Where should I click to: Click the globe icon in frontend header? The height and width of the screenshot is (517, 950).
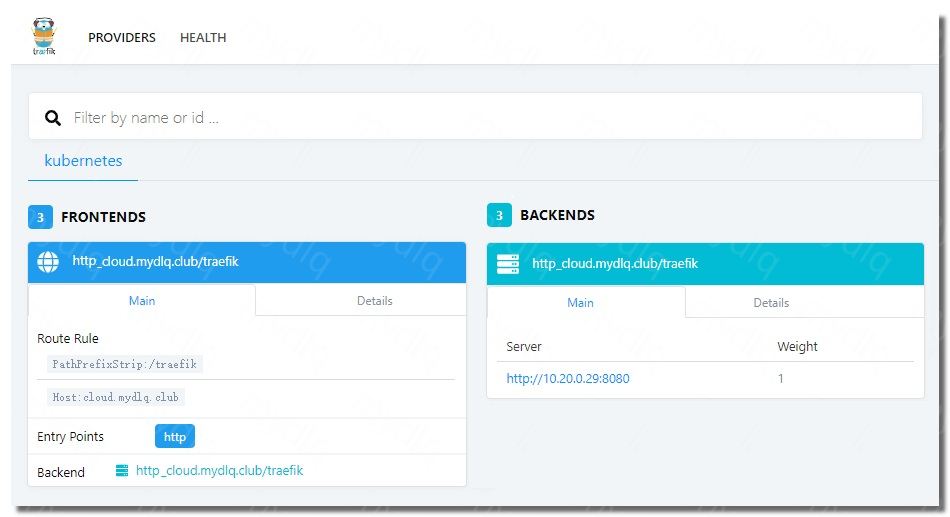pos(48,262)
